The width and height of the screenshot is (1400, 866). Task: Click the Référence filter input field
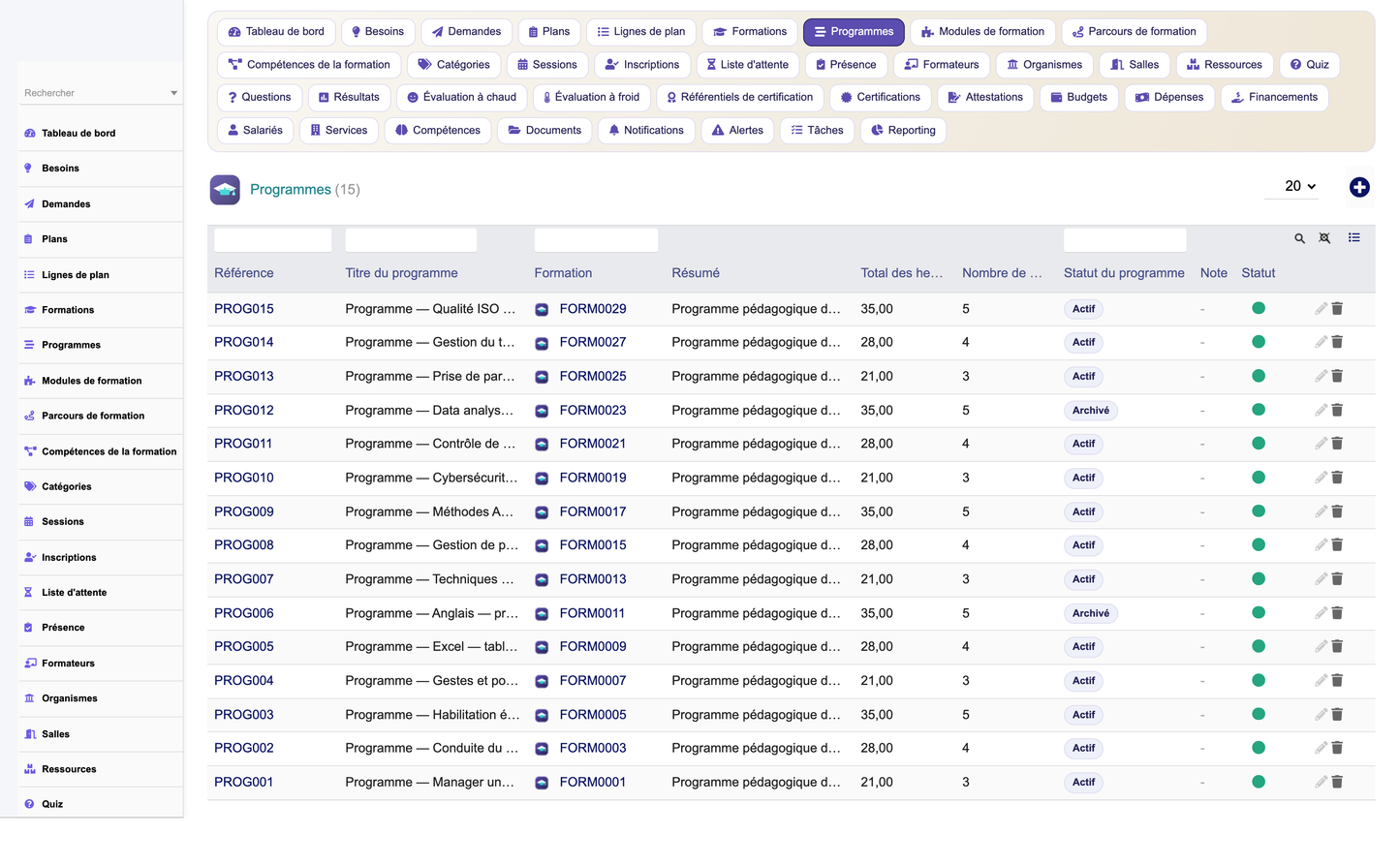click(273, 240)
